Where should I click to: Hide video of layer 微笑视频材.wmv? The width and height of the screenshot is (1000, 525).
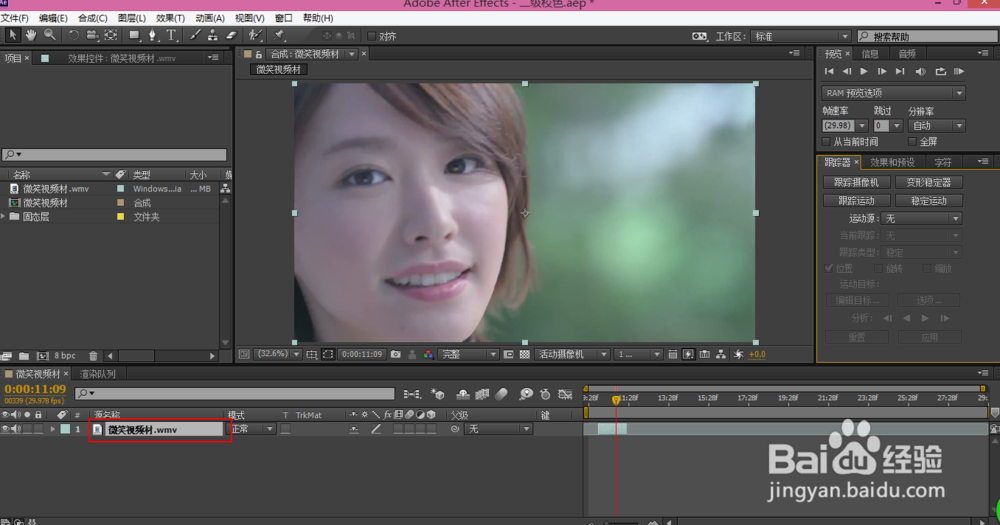(5, 429)
